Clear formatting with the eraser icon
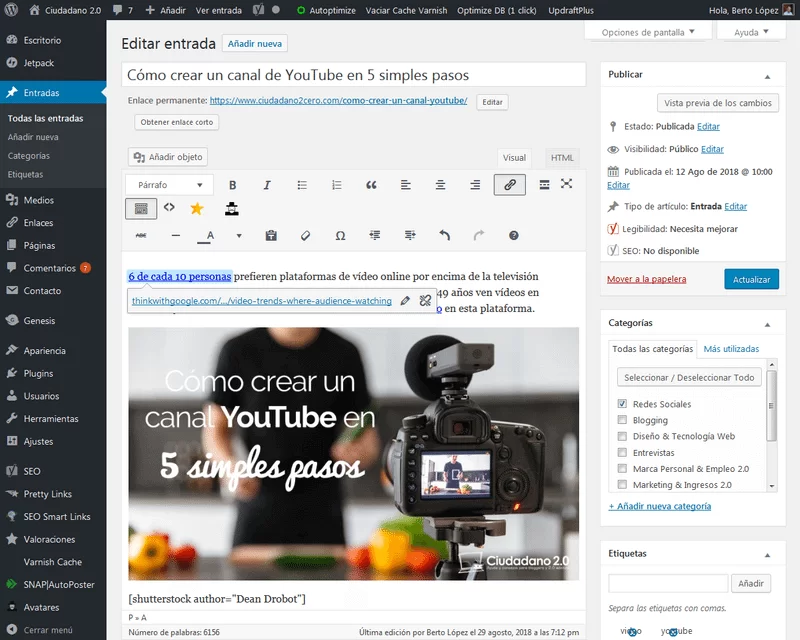Screen dimensions: 800x640 coord(306,235)
